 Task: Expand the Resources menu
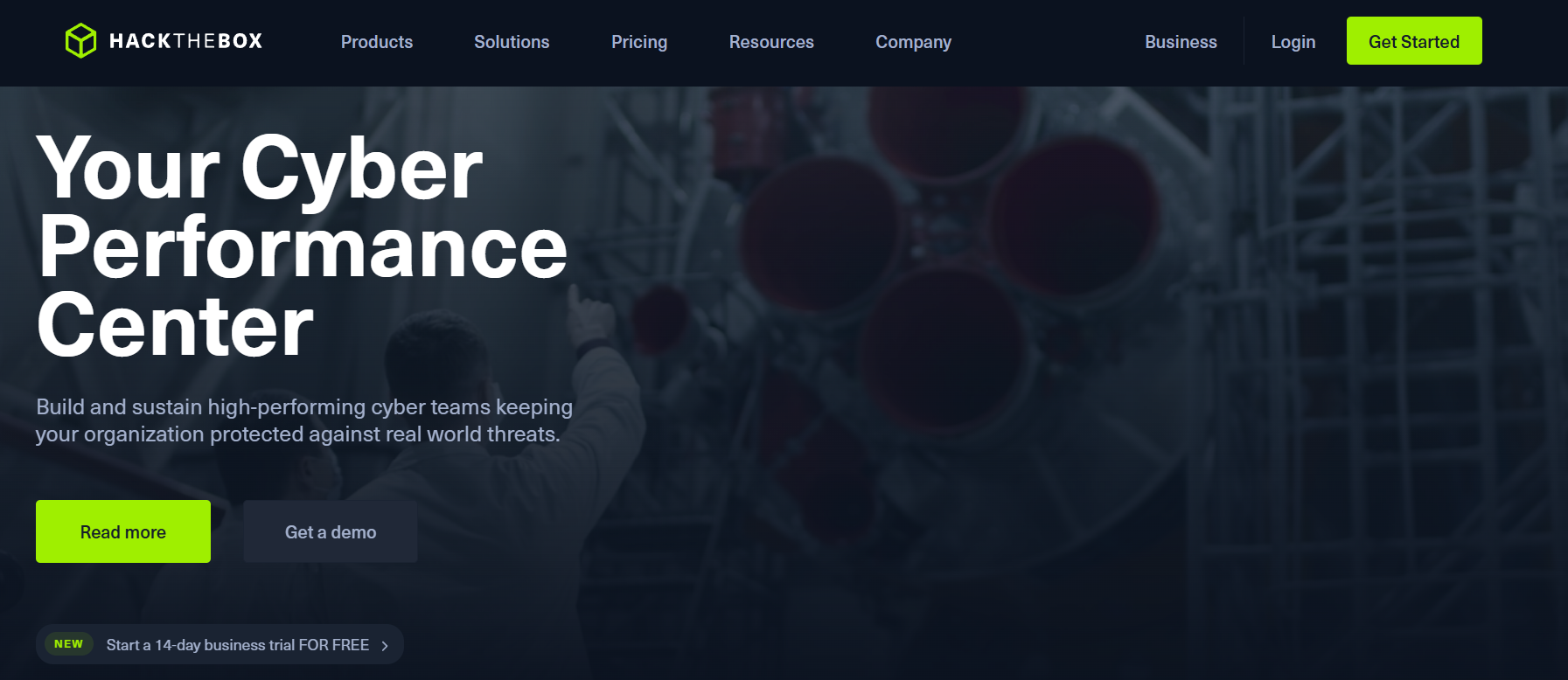click(x=771, y=42)
